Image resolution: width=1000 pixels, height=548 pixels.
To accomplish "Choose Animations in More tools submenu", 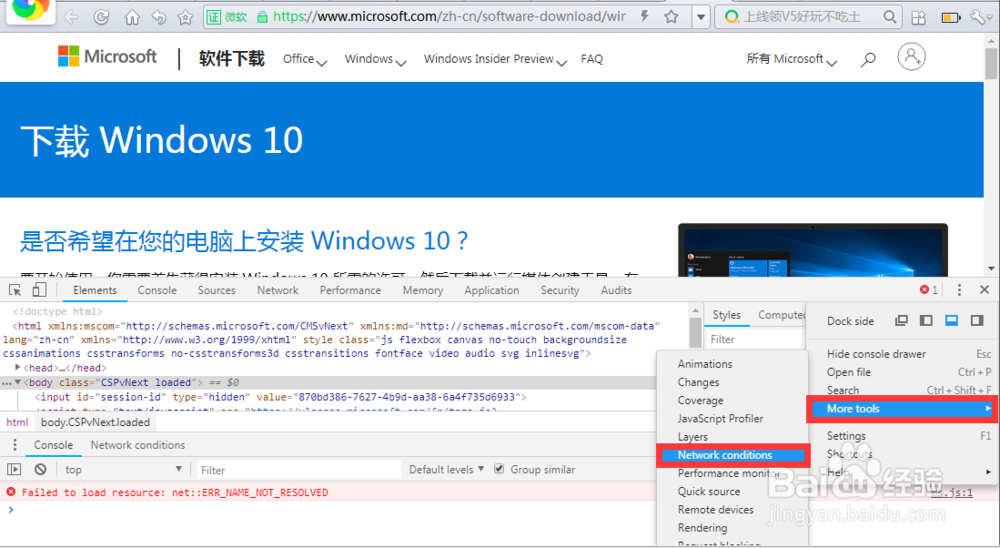I will (x=732, y=364).
